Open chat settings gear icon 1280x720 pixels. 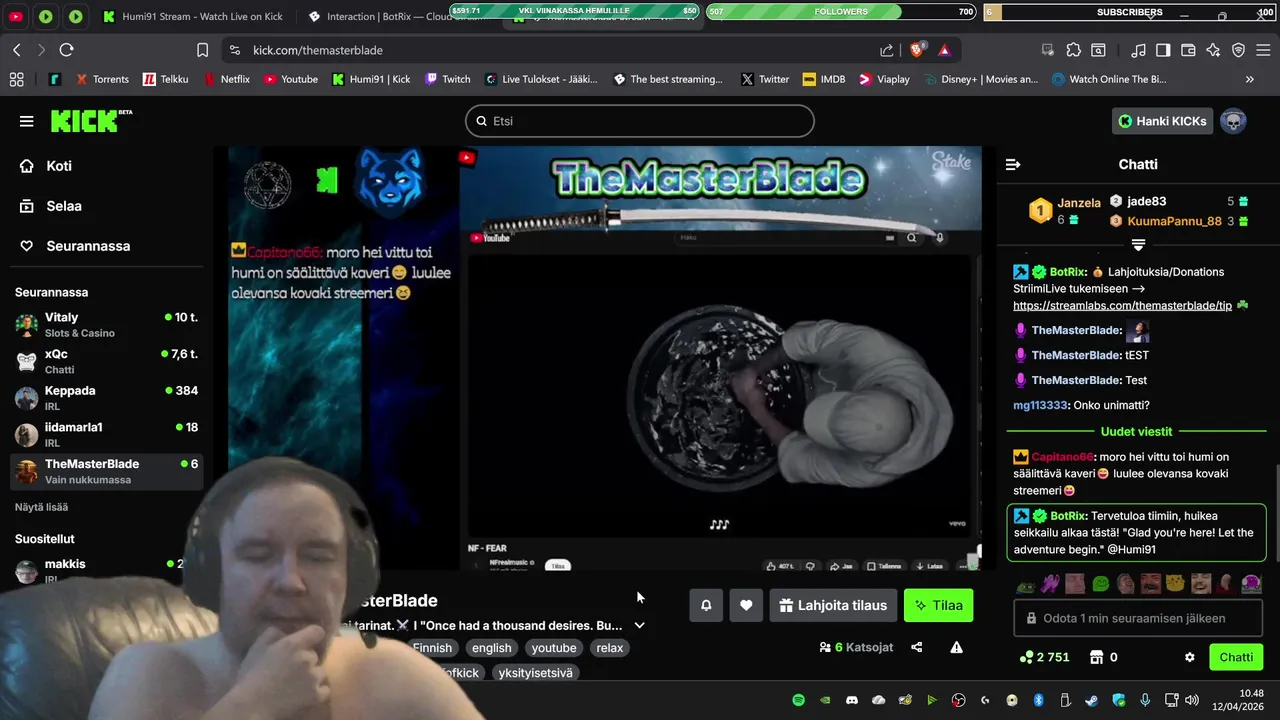coord(1190,657)
